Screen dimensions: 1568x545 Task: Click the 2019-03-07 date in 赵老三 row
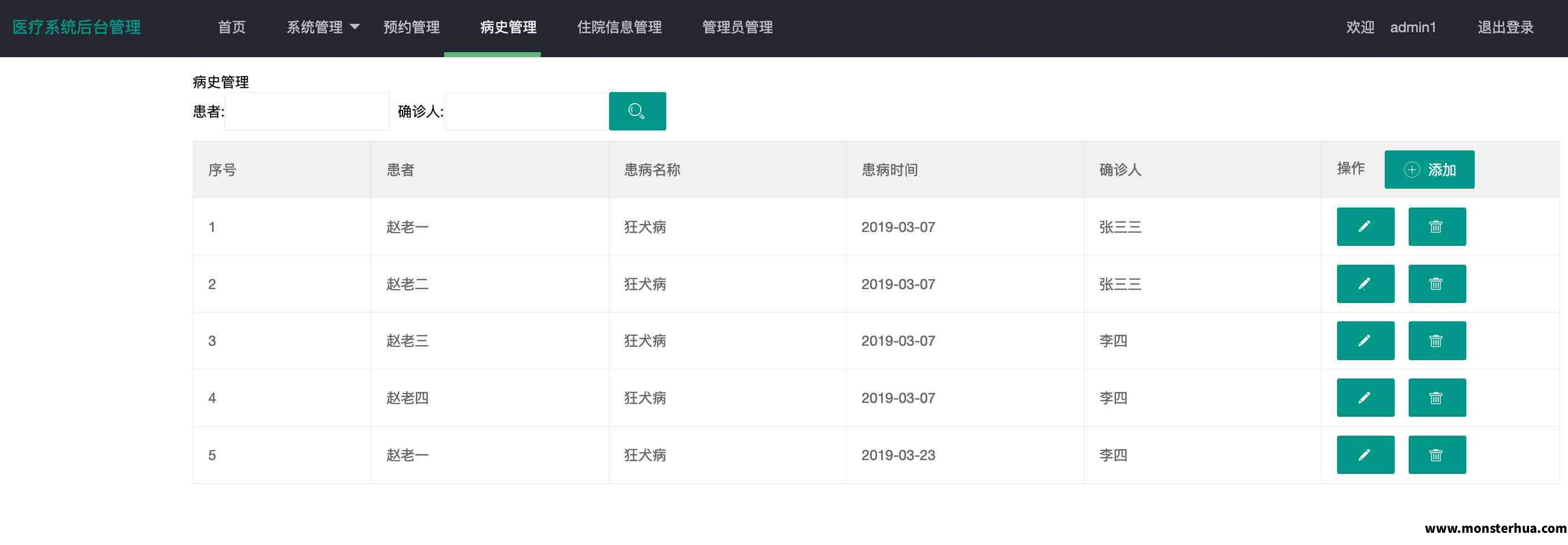pos(898,341)
